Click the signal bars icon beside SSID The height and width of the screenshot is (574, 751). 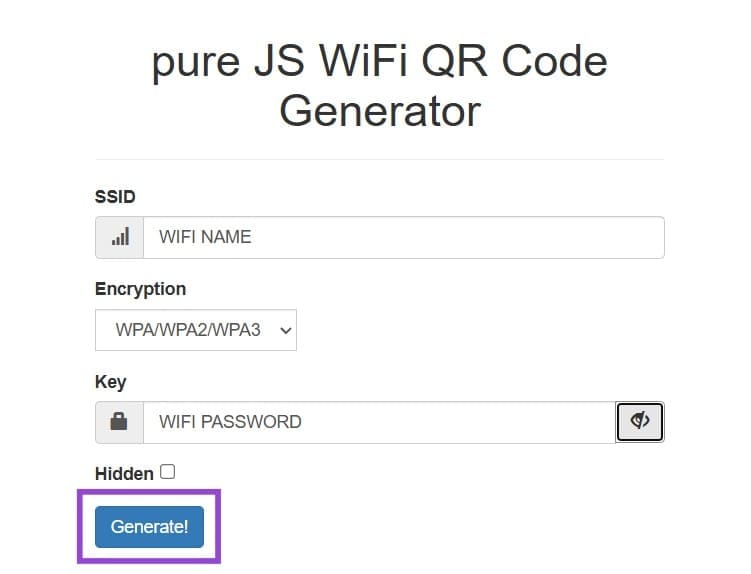[120, 238]
